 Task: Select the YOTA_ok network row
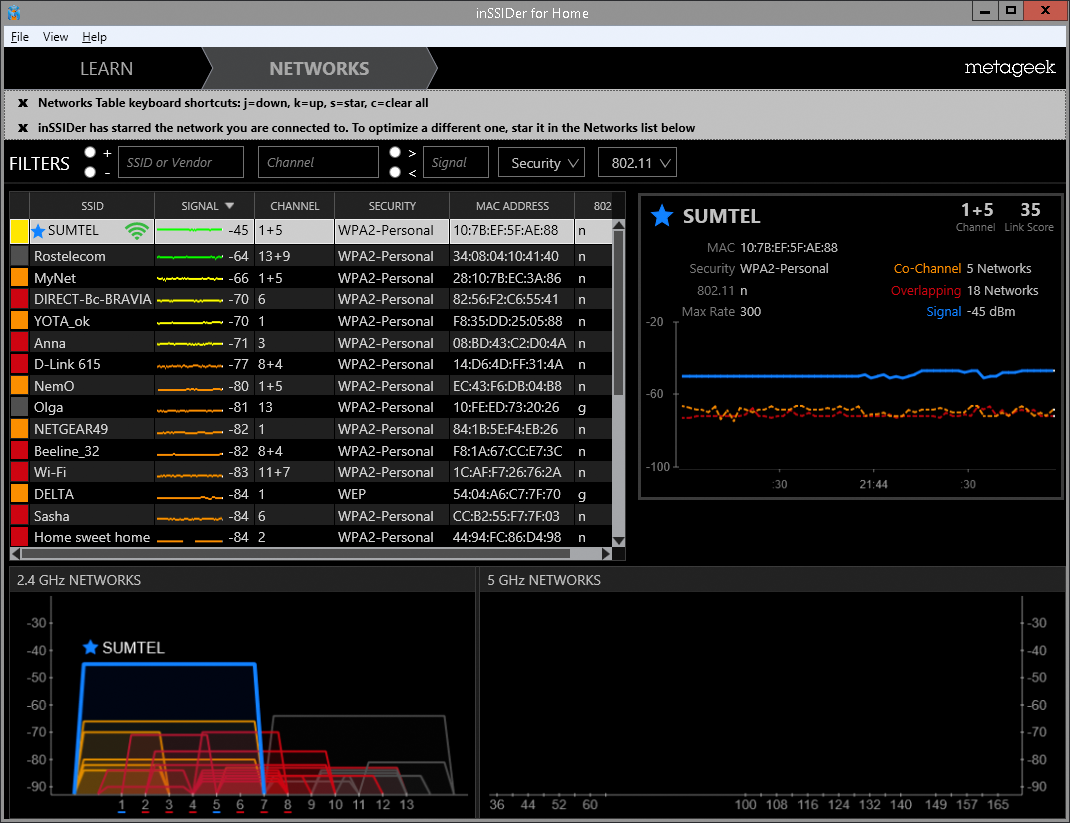click(311, 321)
